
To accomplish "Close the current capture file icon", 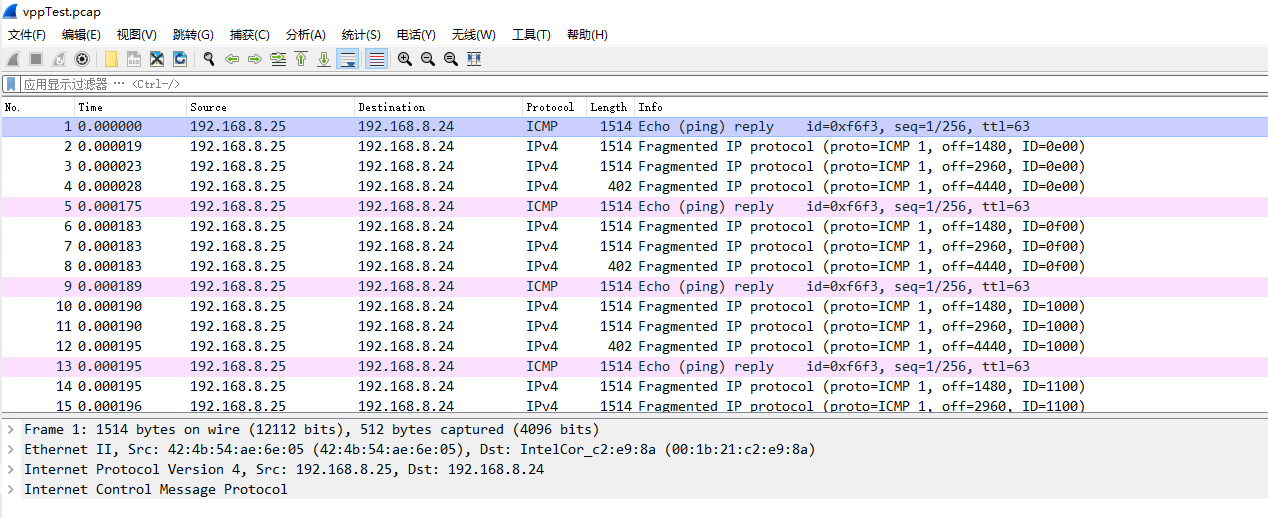I will 157,59.
